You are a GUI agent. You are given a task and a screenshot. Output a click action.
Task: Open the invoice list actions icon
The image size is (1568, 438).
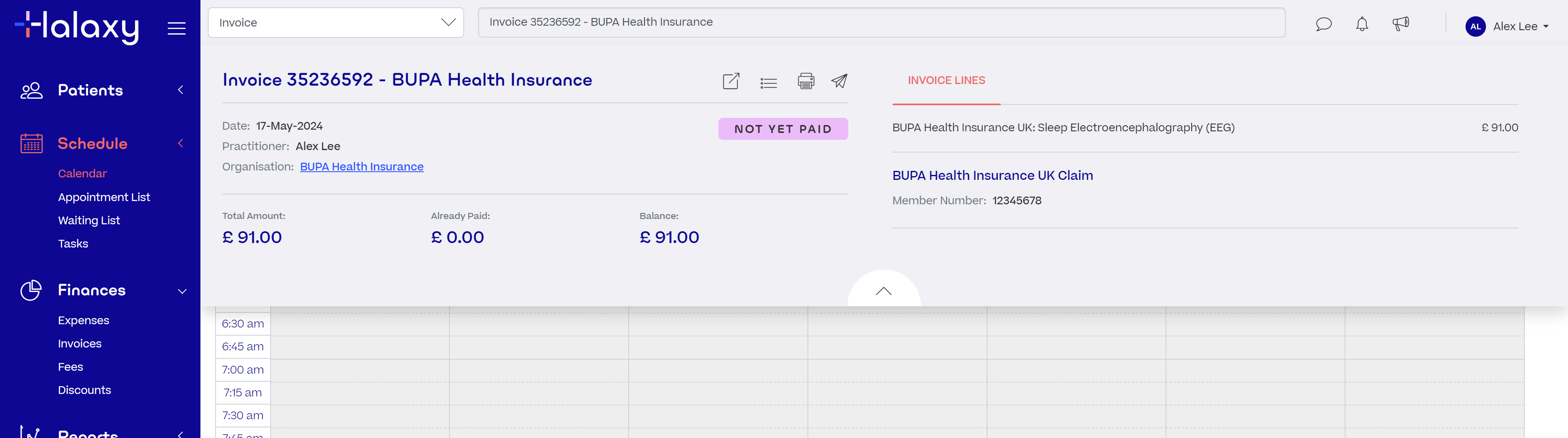(768, 83)
